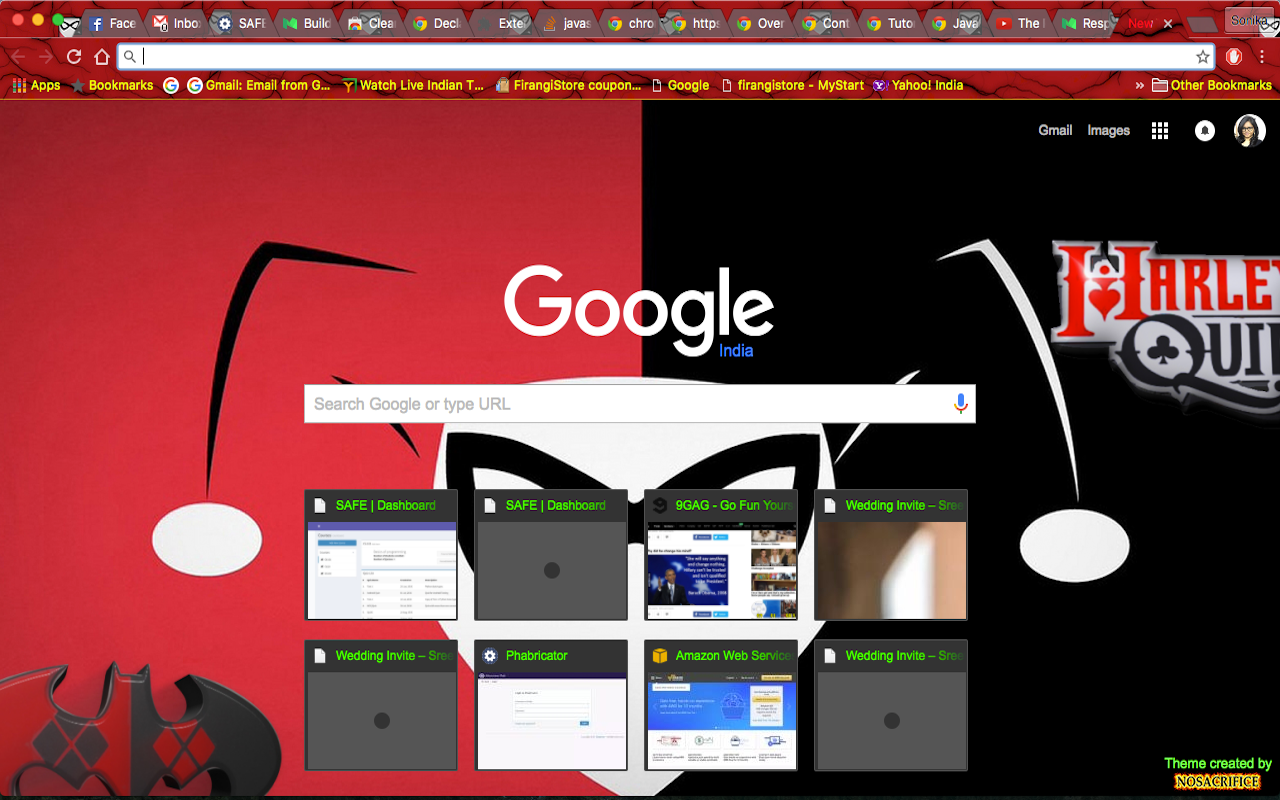This screenshot has width=1280, height=800.
Task: Go back to the previous page
Action: coord(19,57)
